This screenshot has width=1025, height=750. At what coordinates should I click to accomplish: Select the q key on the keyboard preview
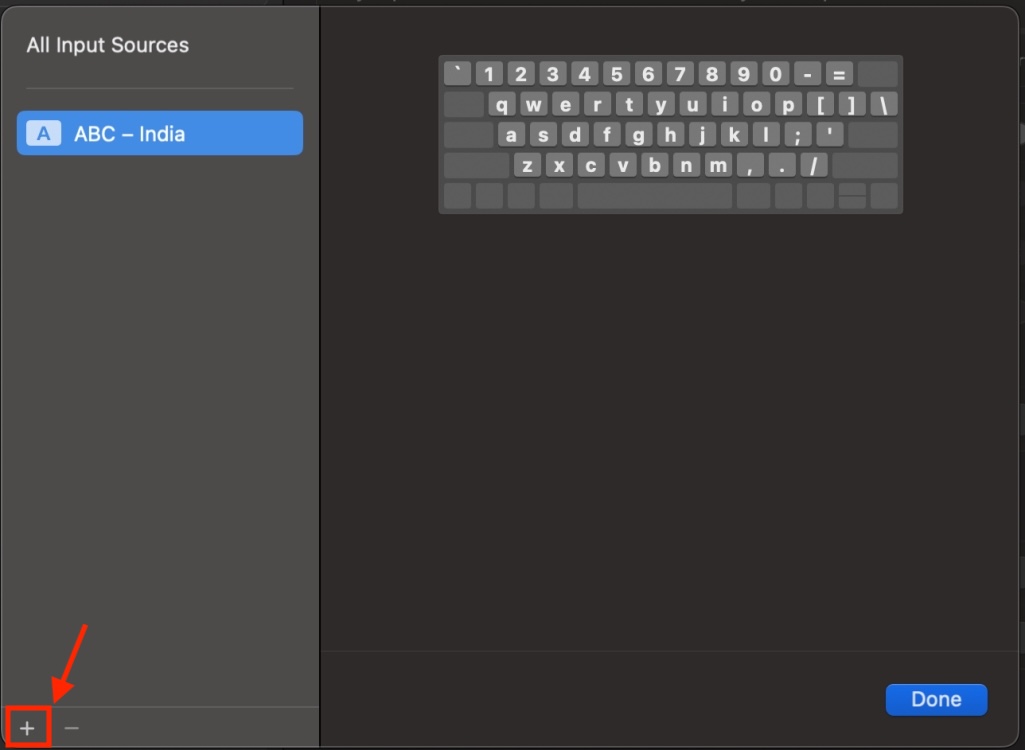[x=511, y=102]
